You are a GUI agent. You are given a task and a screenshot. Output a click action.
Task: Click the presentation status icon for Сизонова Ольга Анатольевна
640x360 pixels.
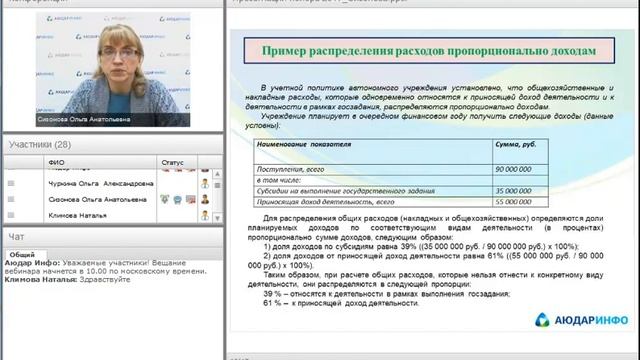coord(191,199)
